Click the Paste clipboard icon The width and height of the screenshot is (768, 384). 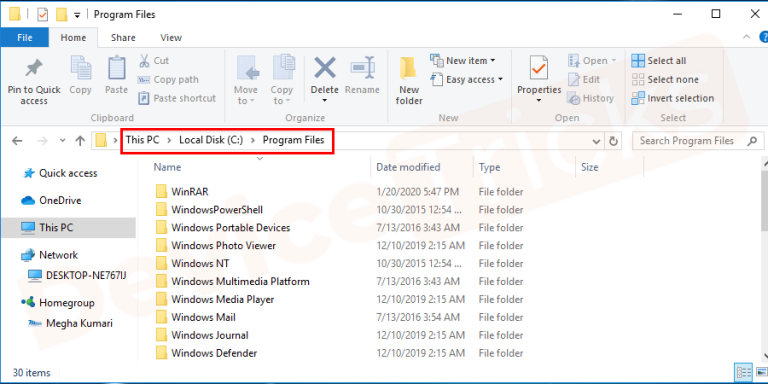tap(116, 69)
